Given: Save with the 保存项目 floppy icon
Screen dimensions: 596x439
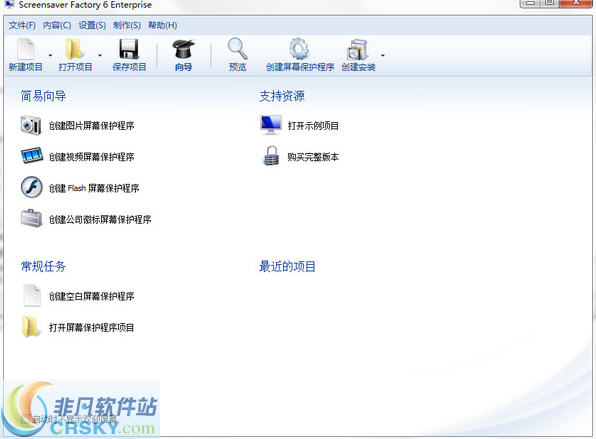Looking at the screenshot, I should 129,49.
